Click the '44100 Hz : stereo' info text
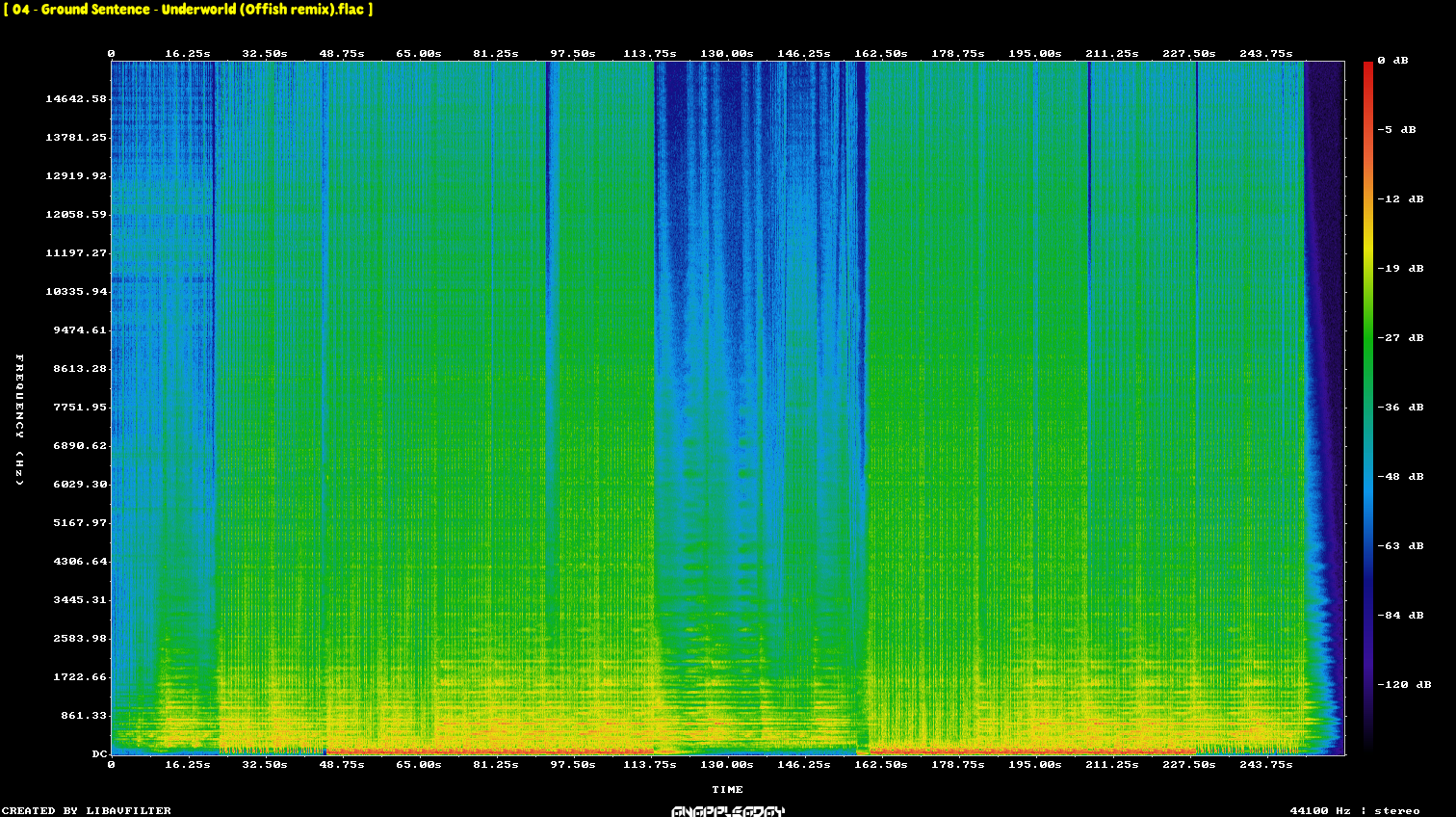The image size is (1456, 817). [x=1355, y=811]
